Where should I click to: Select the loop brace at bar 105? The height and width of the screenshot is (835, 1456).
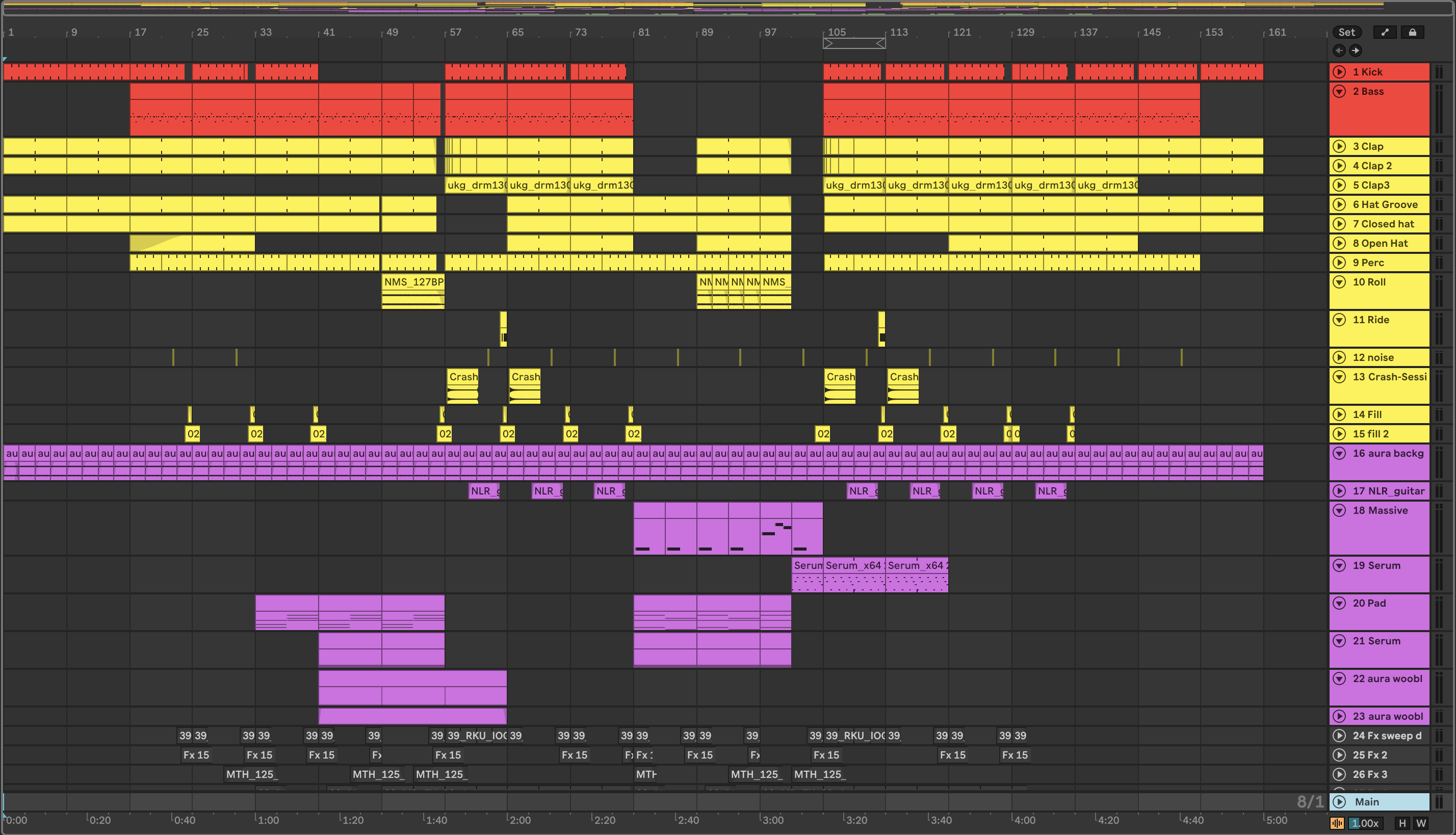[854, 43]
